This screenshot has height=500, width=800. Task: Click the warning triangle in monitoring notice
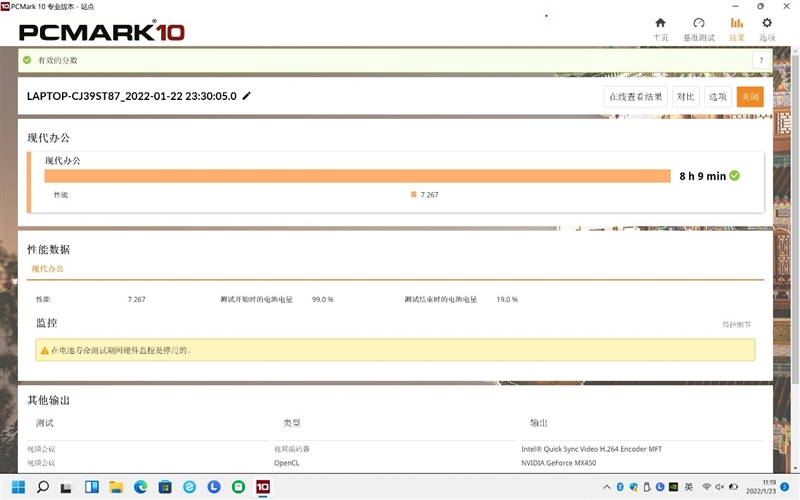pos(44,351)
